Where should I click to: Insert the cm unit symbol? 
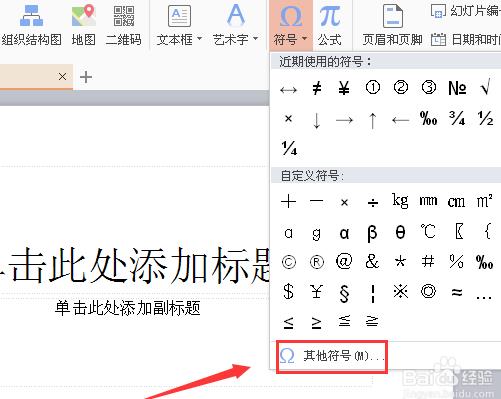456,202
